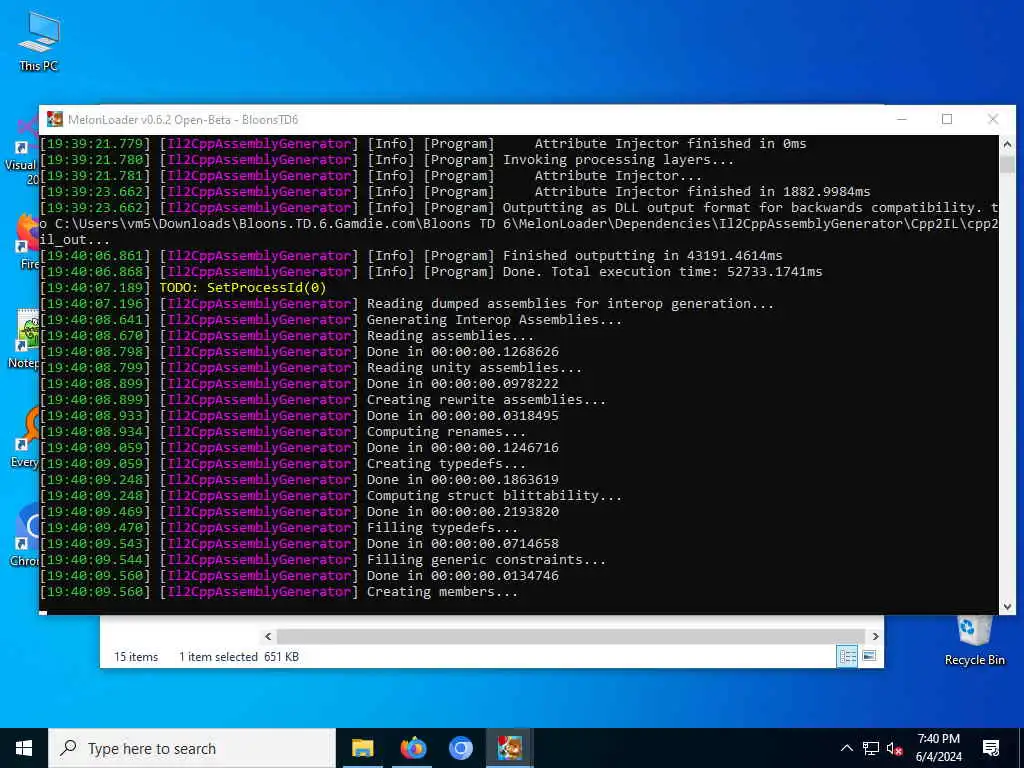Open the muted volume tray icon

894,748
